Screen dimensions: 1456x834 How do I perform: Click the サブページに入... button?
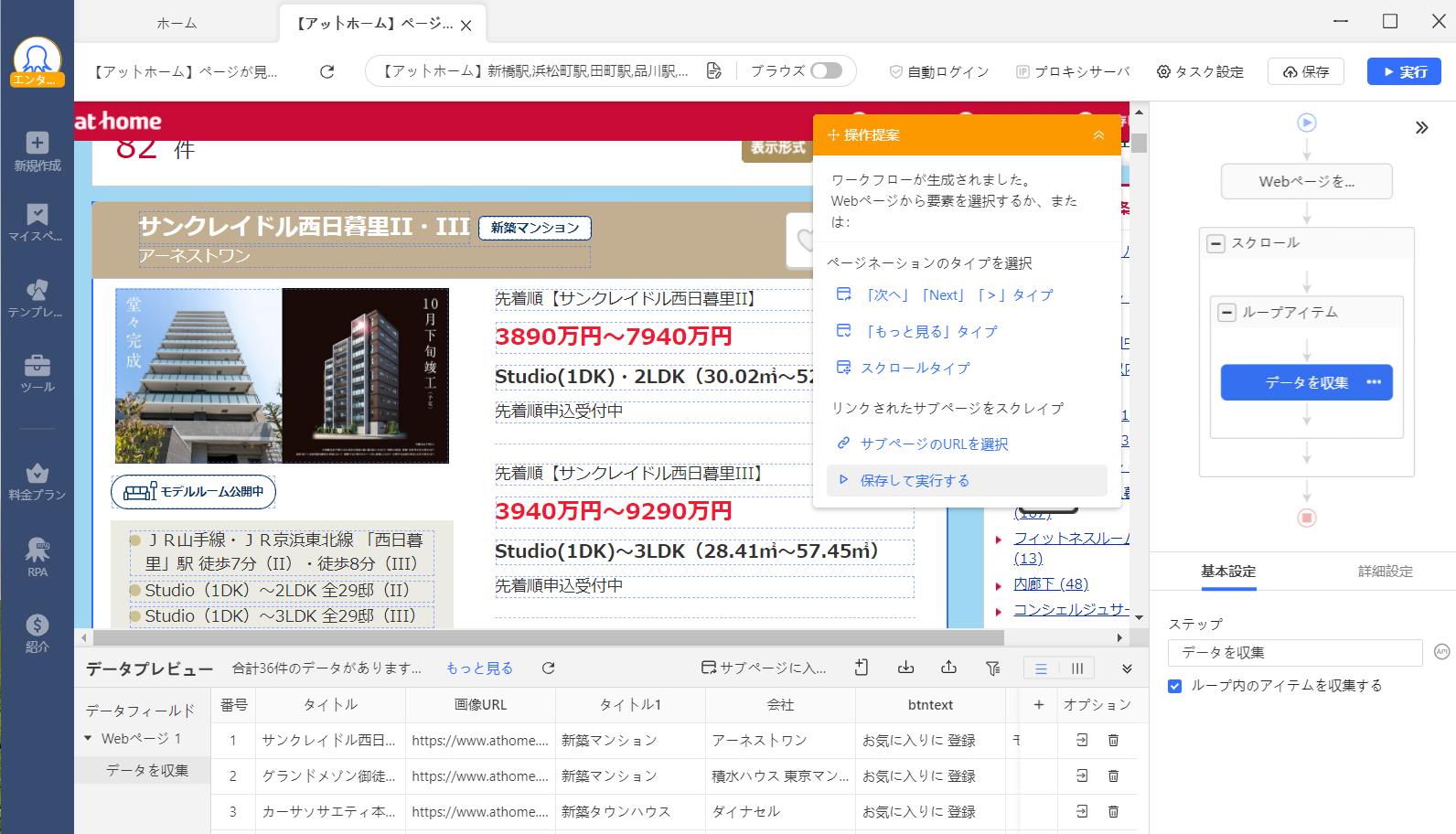[764, 668]
